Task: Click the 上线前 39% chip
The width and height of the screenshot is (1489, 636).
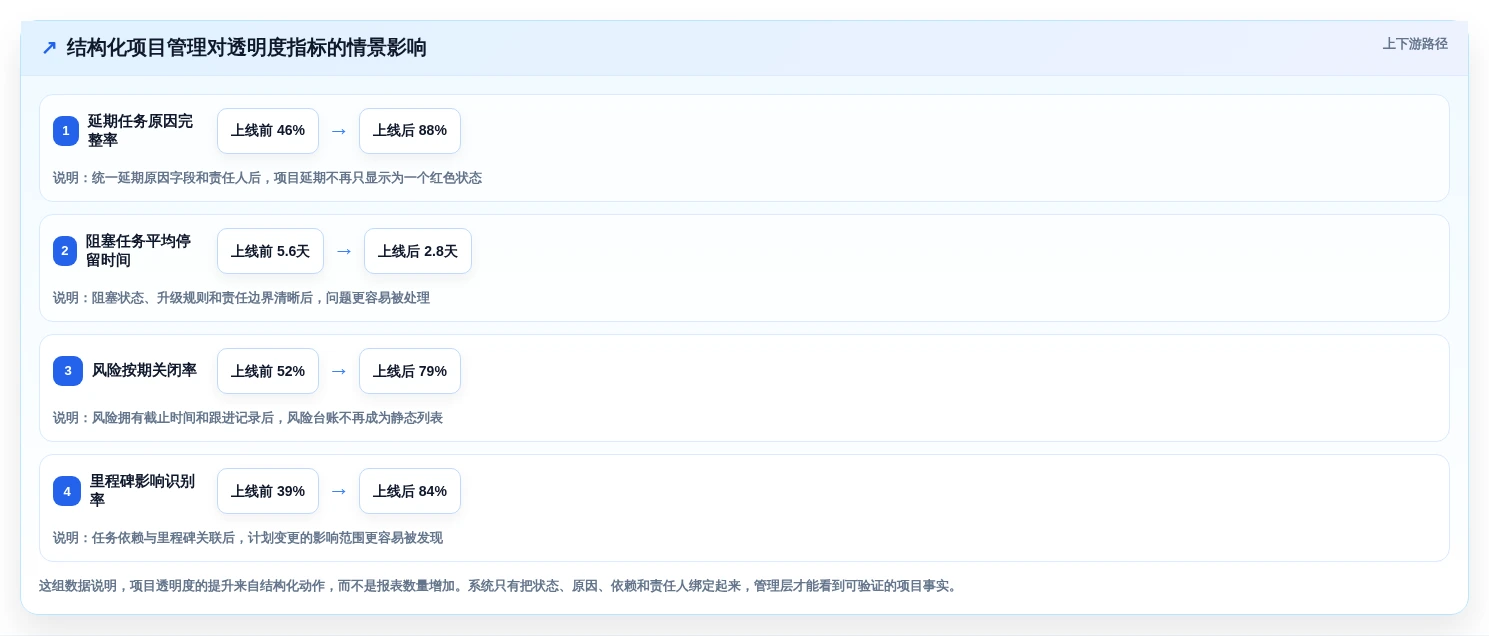Action: (x=268, y=491)
